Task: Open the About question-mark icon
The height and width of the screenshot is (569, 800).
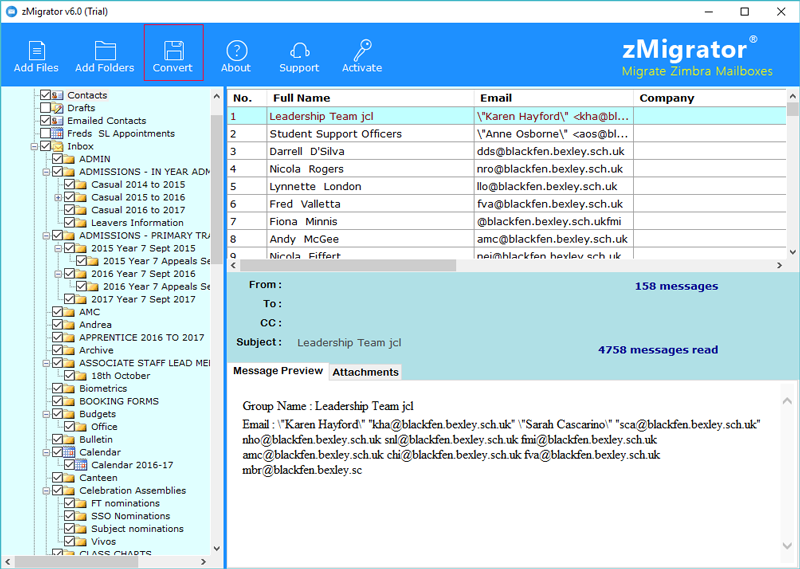Action: point(236,51)
